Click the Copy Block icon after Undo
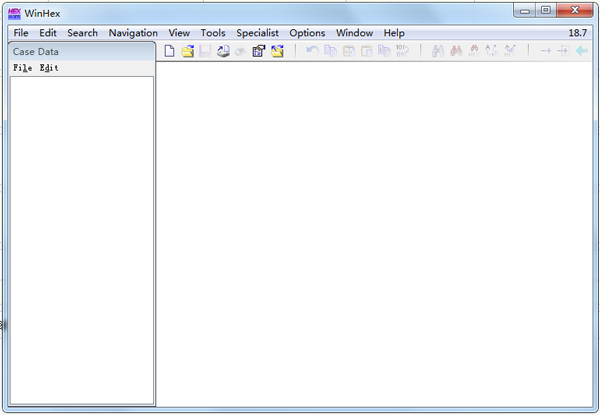This screenshot has width=600, height=415. tap(330, 50)
